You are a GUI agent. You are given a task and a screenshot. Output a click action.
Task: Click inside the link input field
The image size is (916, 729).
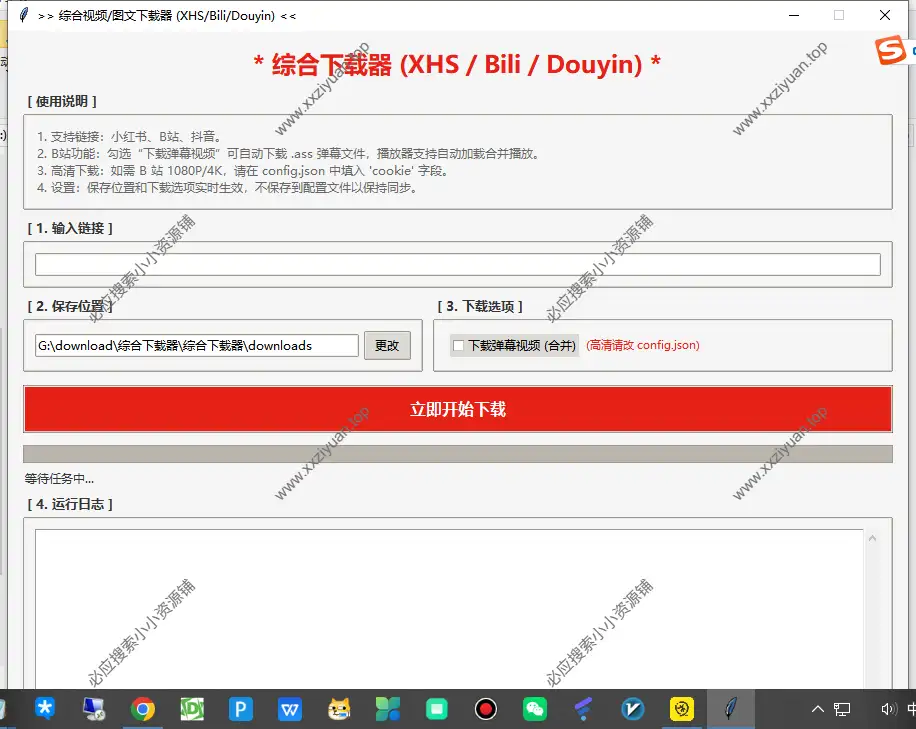tap(458, 266)
